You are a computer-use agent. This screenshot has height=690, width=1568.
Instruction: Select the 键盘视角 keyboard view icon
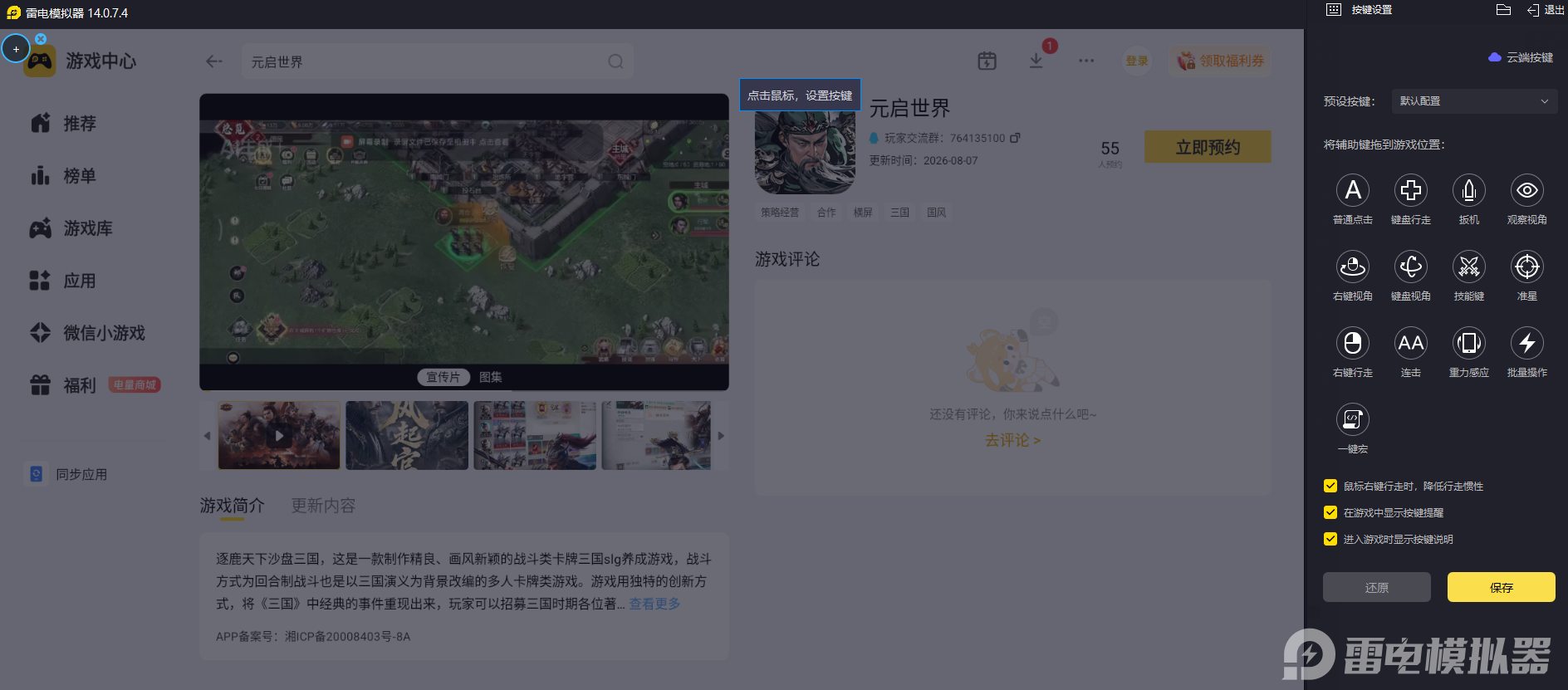pyautogui.click(x=1411, y=267)
